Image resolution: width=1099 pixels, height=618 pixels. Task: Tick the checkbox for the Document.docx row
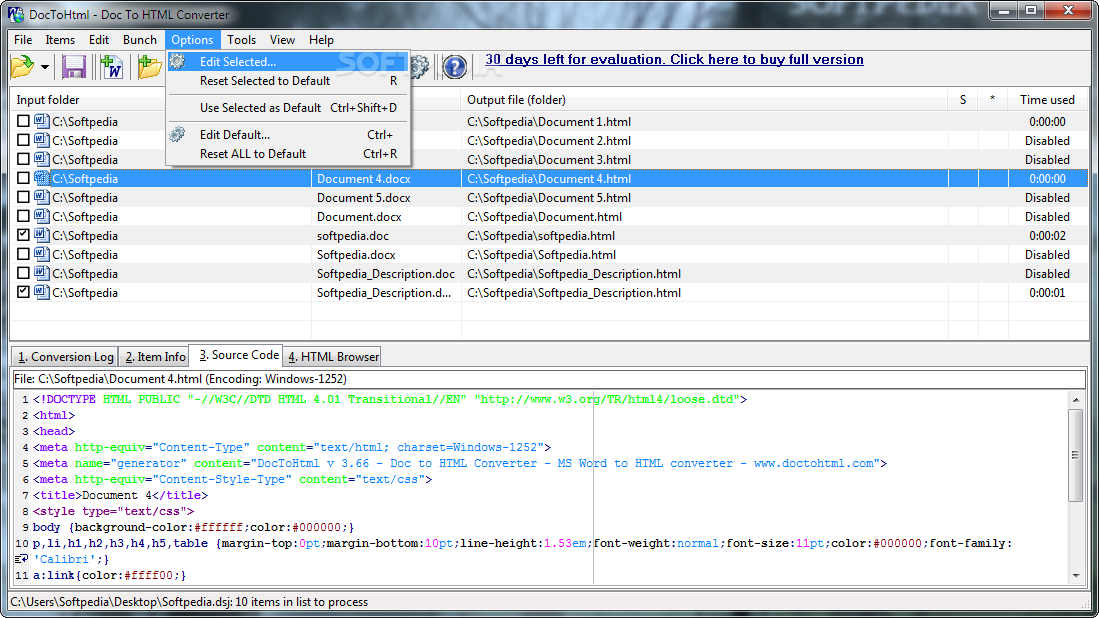(x=23, y=216)
